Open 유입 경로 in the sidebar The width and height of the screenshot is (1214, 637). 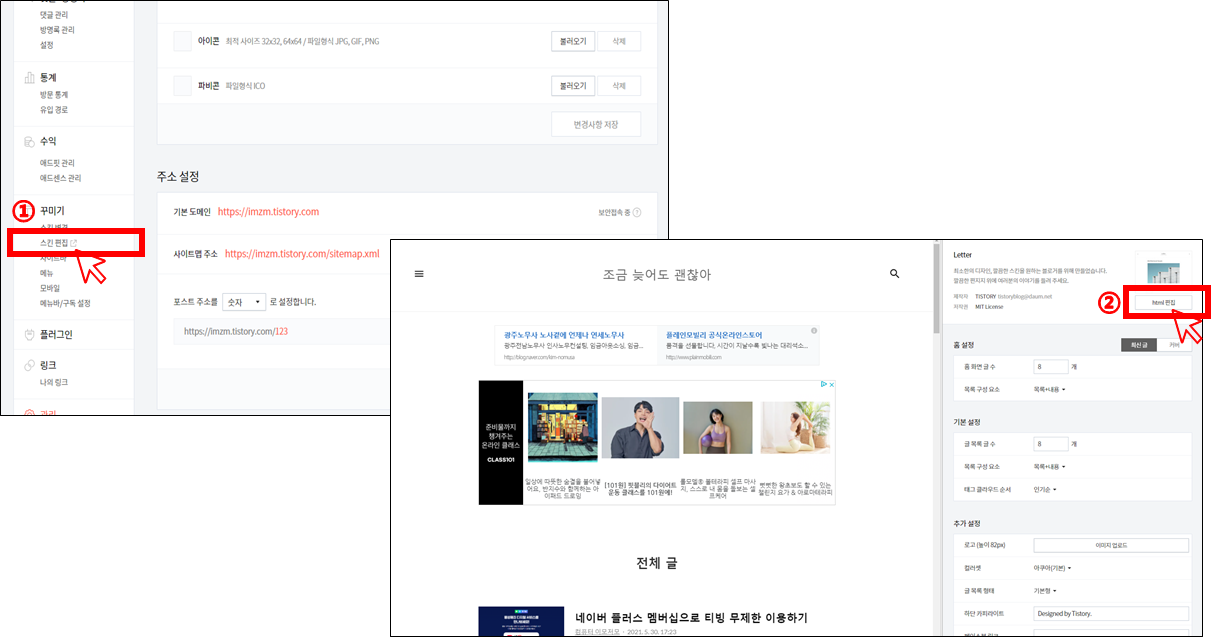point(54,109)
